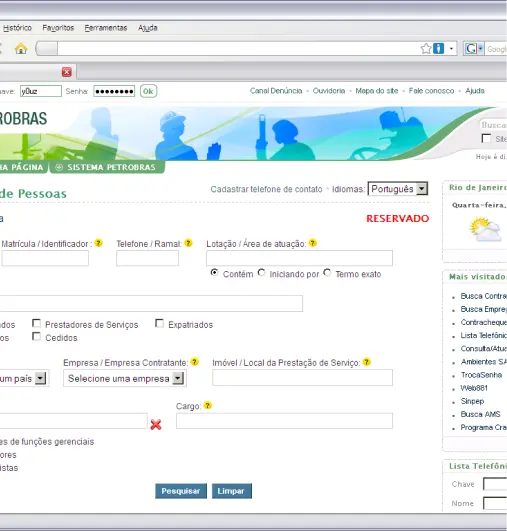Clear field with red X beside Cargo
Image resolution: width=507 pixels, height=531 pixels.
tap(156, 424)
